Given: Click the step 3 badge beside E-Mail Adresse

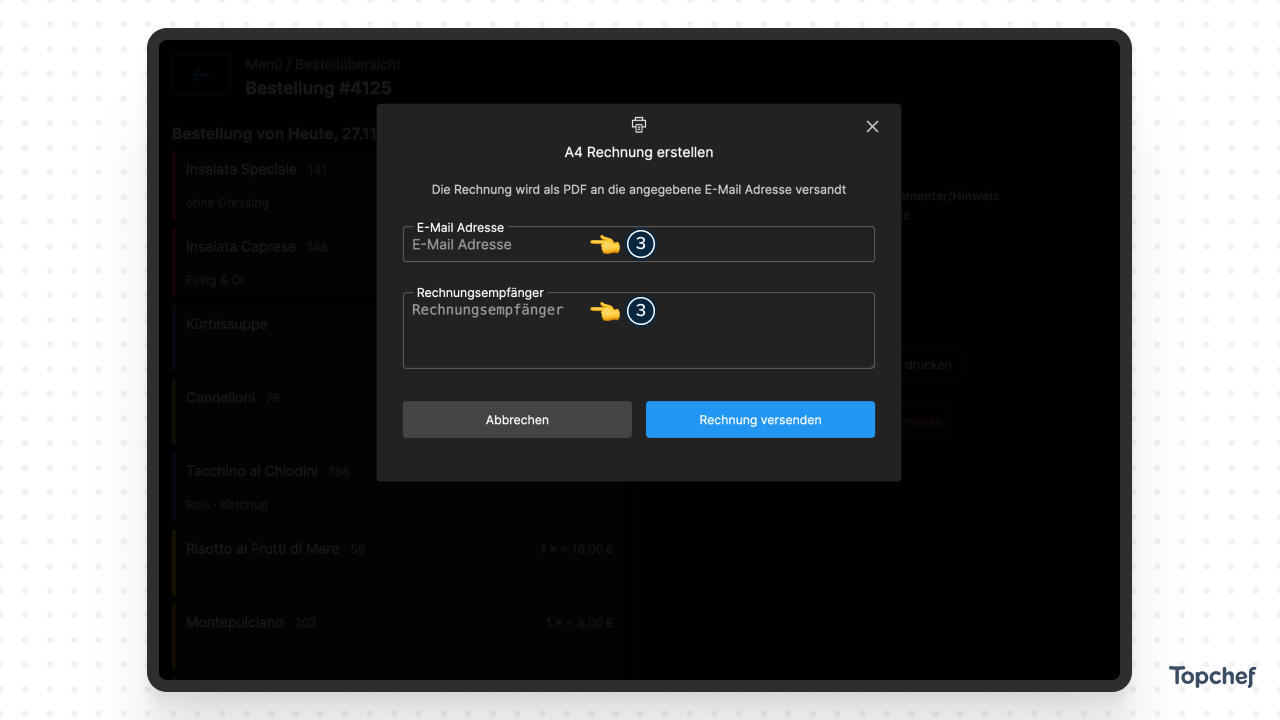Looking at the screenshot, I should (641, 244).
